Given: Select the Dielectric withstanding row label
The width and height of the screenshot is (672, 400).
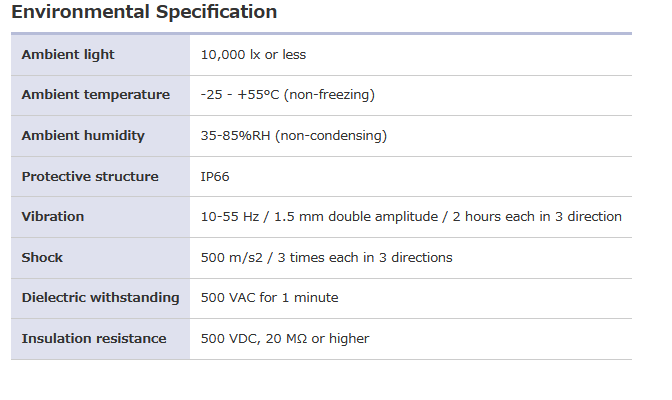Looking at the screenshot, I should tap(100, 298).
